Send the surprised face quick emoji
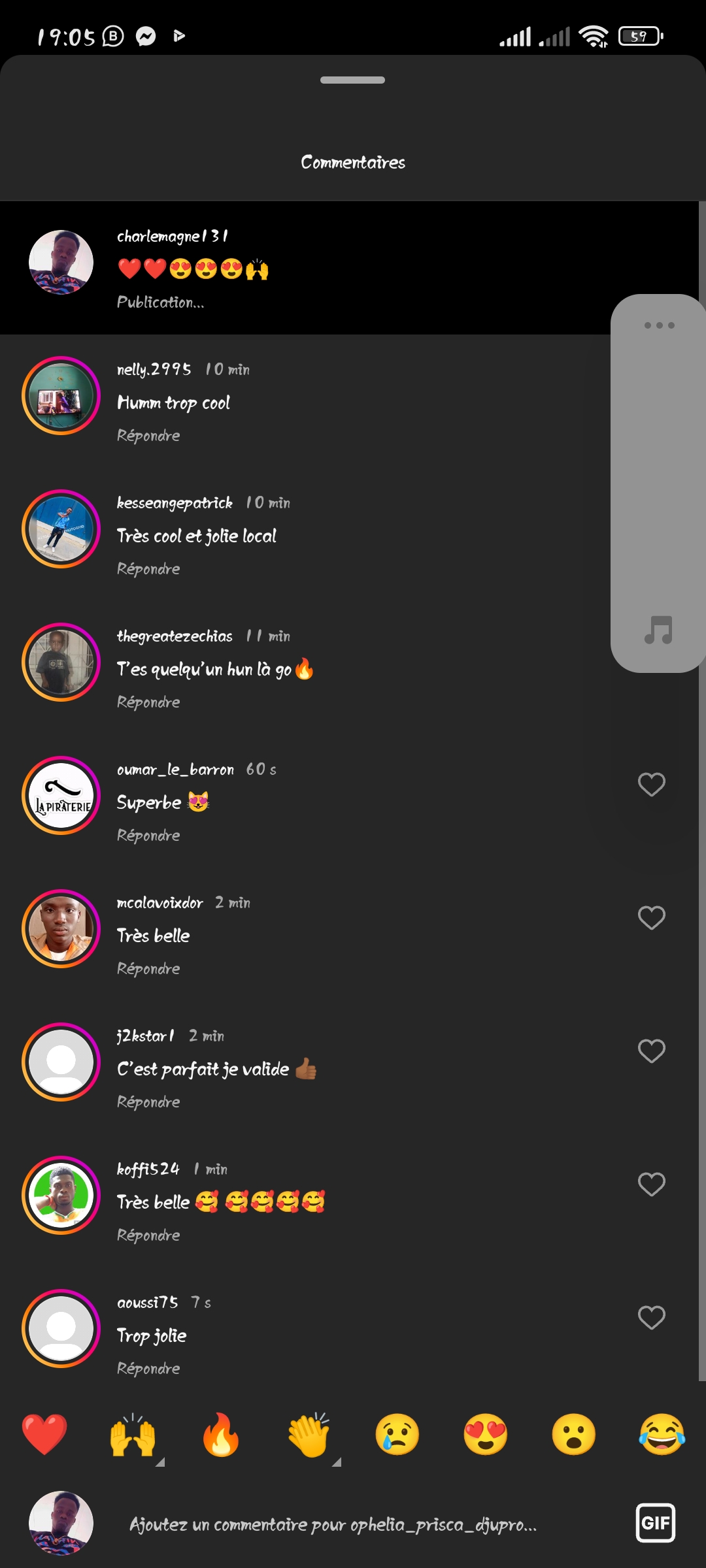This screenshot has width=706, height=1568. (x=573, y=1435)
